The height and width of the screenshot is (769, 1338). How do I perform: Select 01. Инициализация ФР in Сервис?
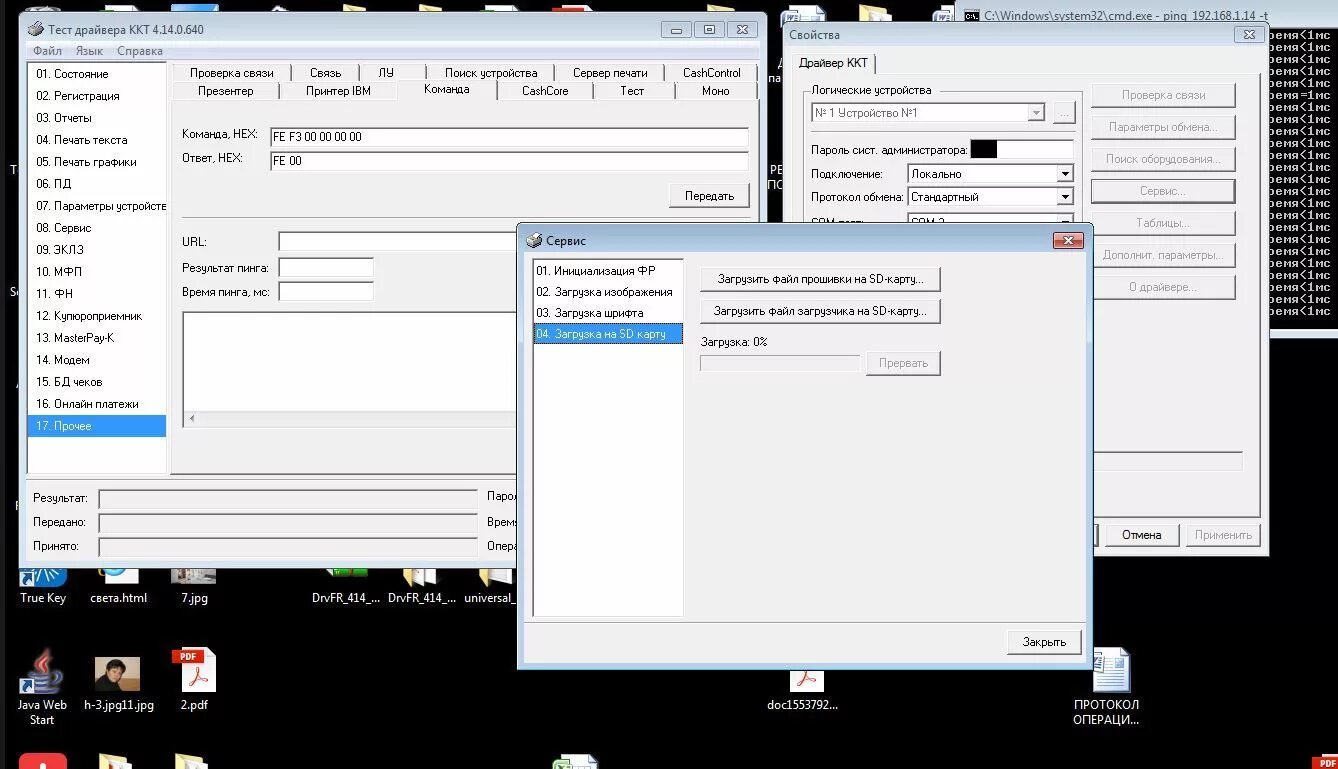pos(608,271)
